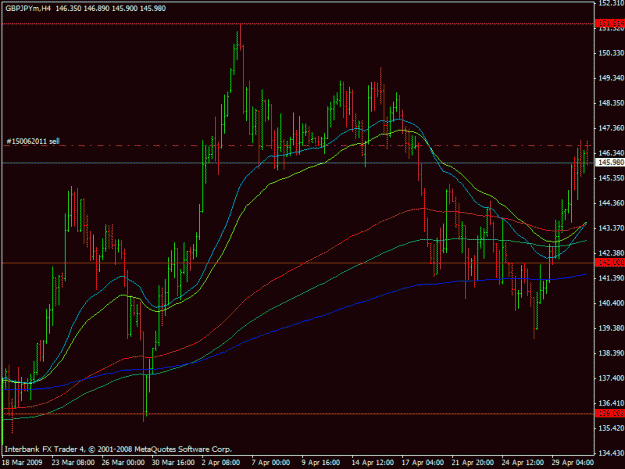
Task: Click the current price tag 145.980
Action: point(610,162)
